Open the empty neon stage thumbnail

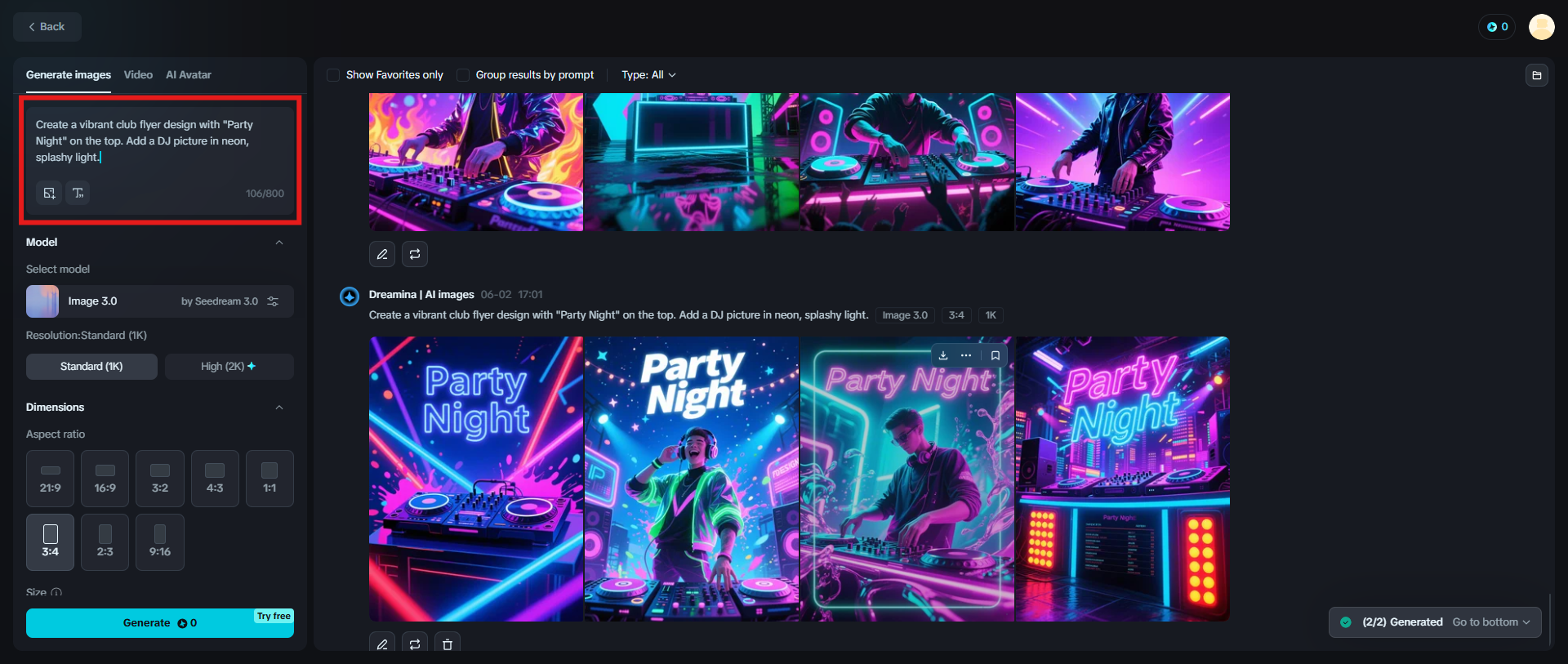[x=692, y=162]
